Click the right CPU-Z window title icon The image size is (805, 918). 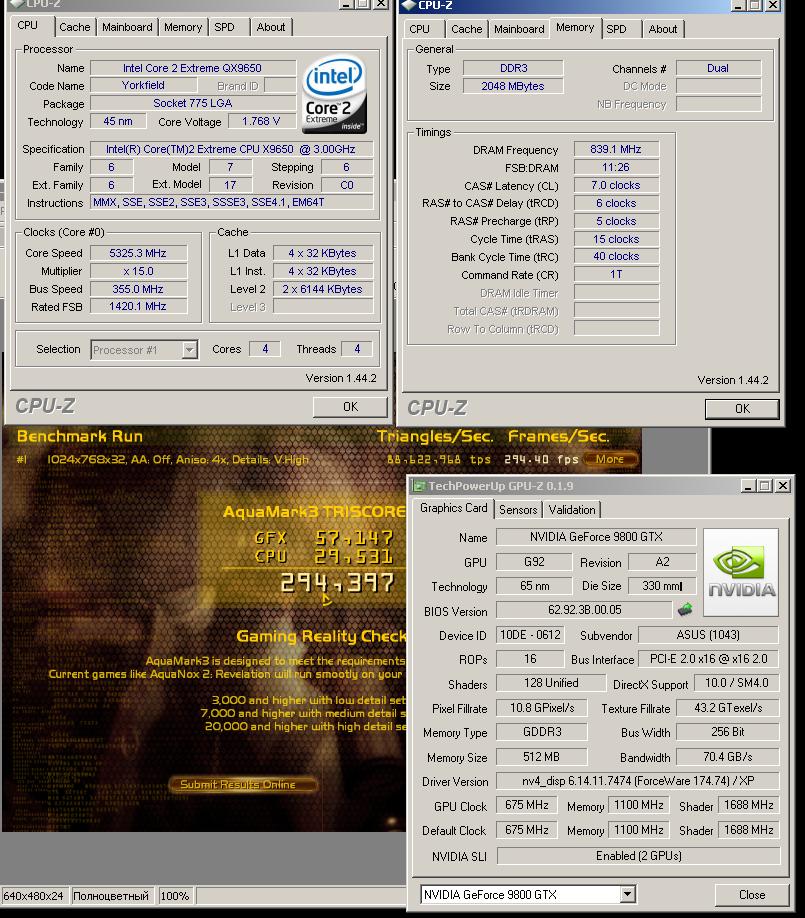tap(408, 5)
